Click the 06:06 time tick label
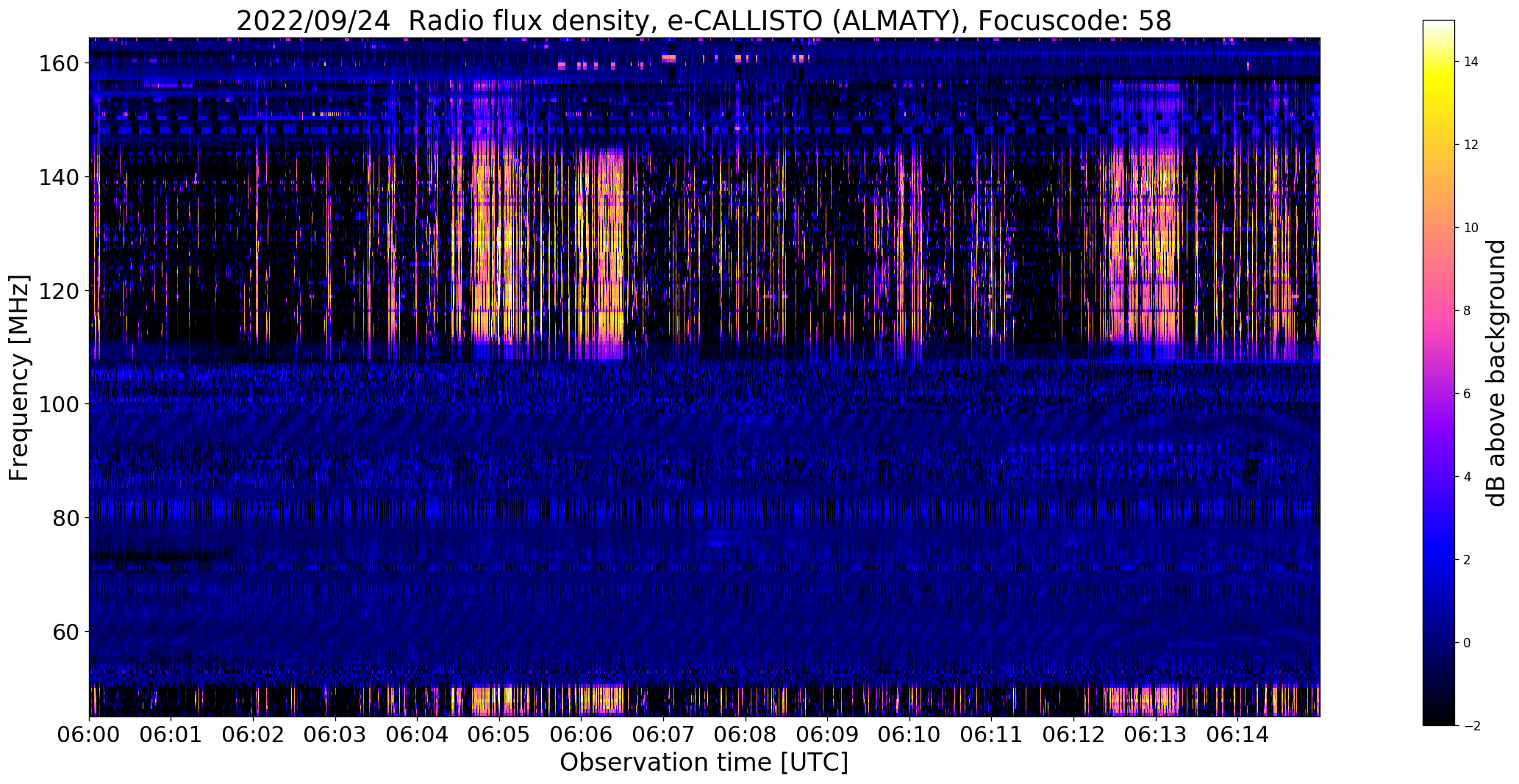 point(582,733)
